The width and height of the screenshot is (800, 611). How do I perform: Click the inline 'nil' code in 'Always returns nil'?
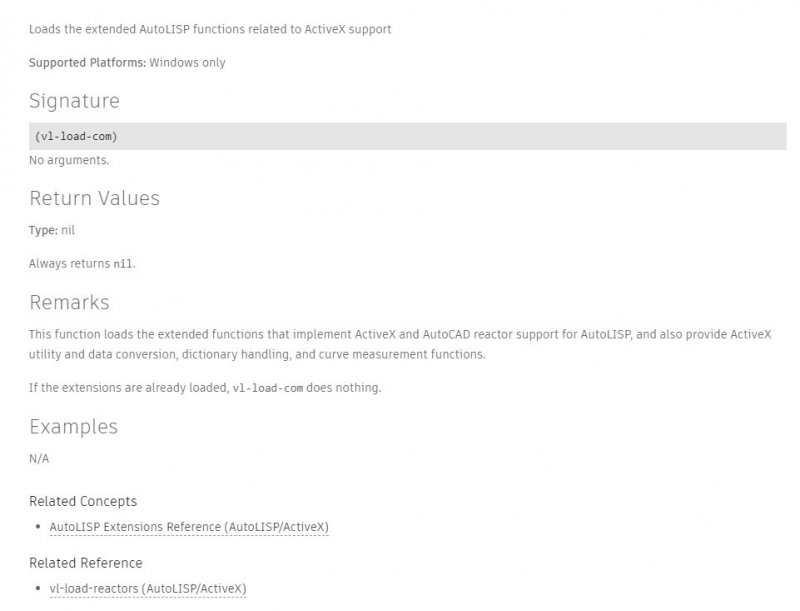click(122, 264)
